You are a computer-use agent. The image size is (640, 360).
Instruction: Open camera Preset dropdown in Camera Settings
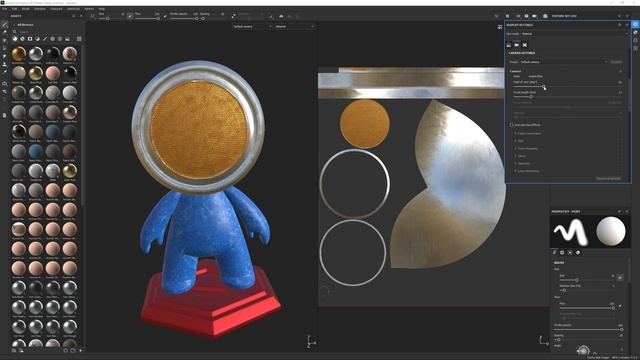[x=564, y=62]
